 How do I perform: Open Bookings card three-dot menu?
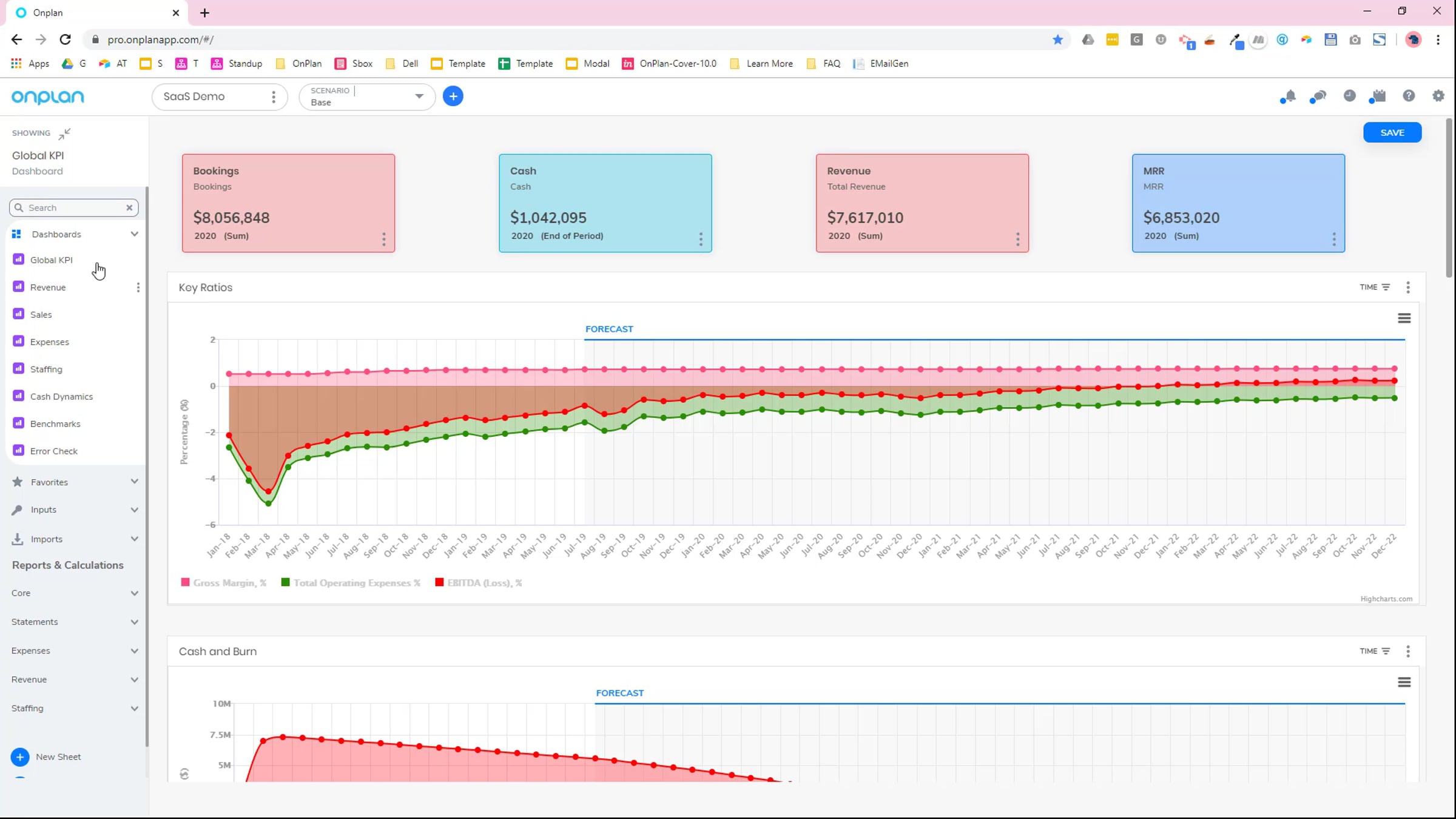pyautogui.click(x=383, y=239)
